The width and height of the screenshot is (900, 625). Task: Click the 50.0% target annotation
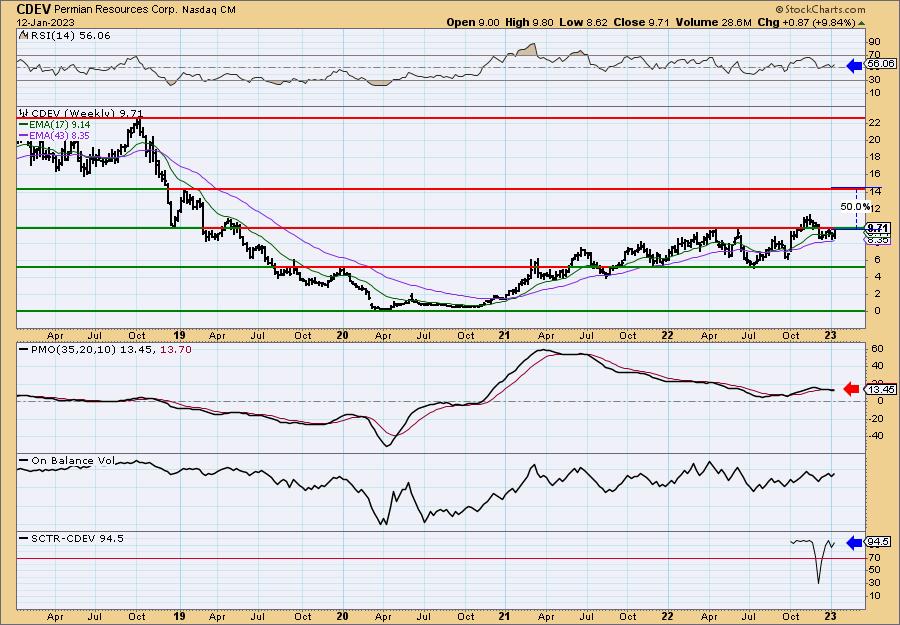coord(855,206)
